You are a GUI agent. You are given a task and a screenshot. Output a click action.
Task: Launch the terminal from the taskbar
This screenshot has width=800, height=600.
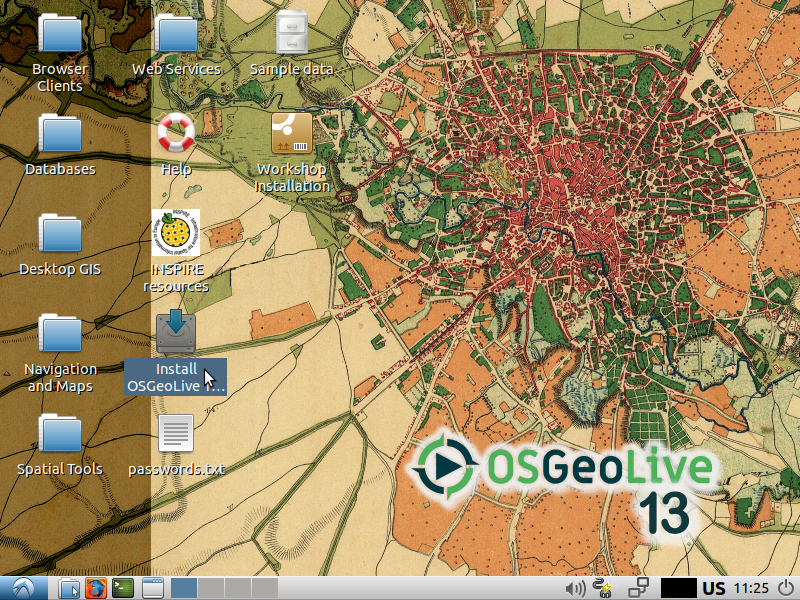[123, 588]
